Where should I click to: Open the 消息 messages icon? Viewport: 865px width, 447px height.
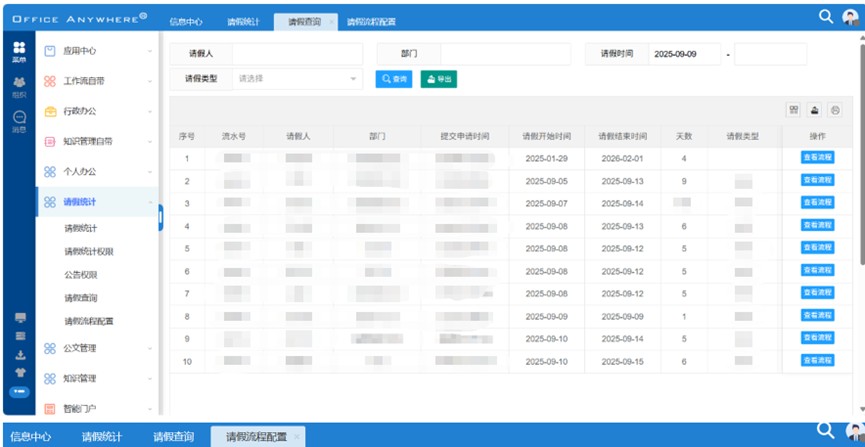[18, 121]
